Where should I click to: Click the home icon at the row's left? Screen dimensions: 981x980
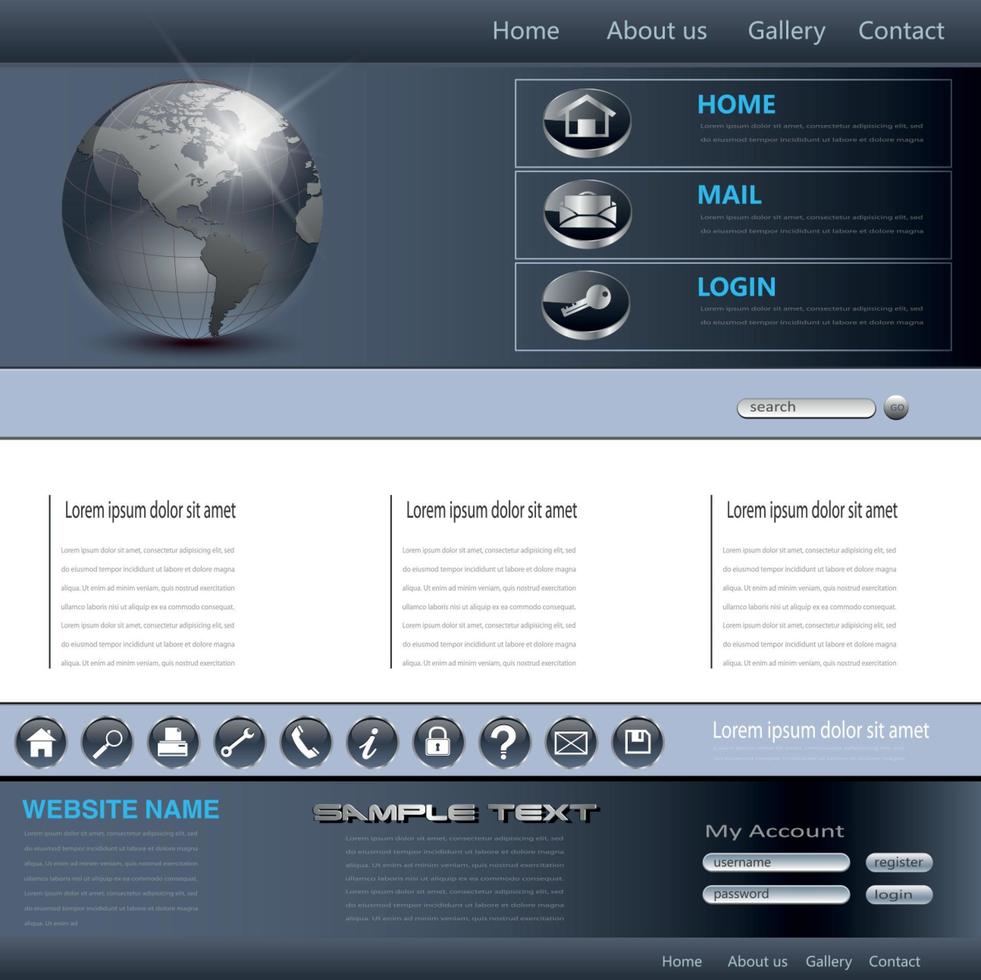tap(41, 742)
